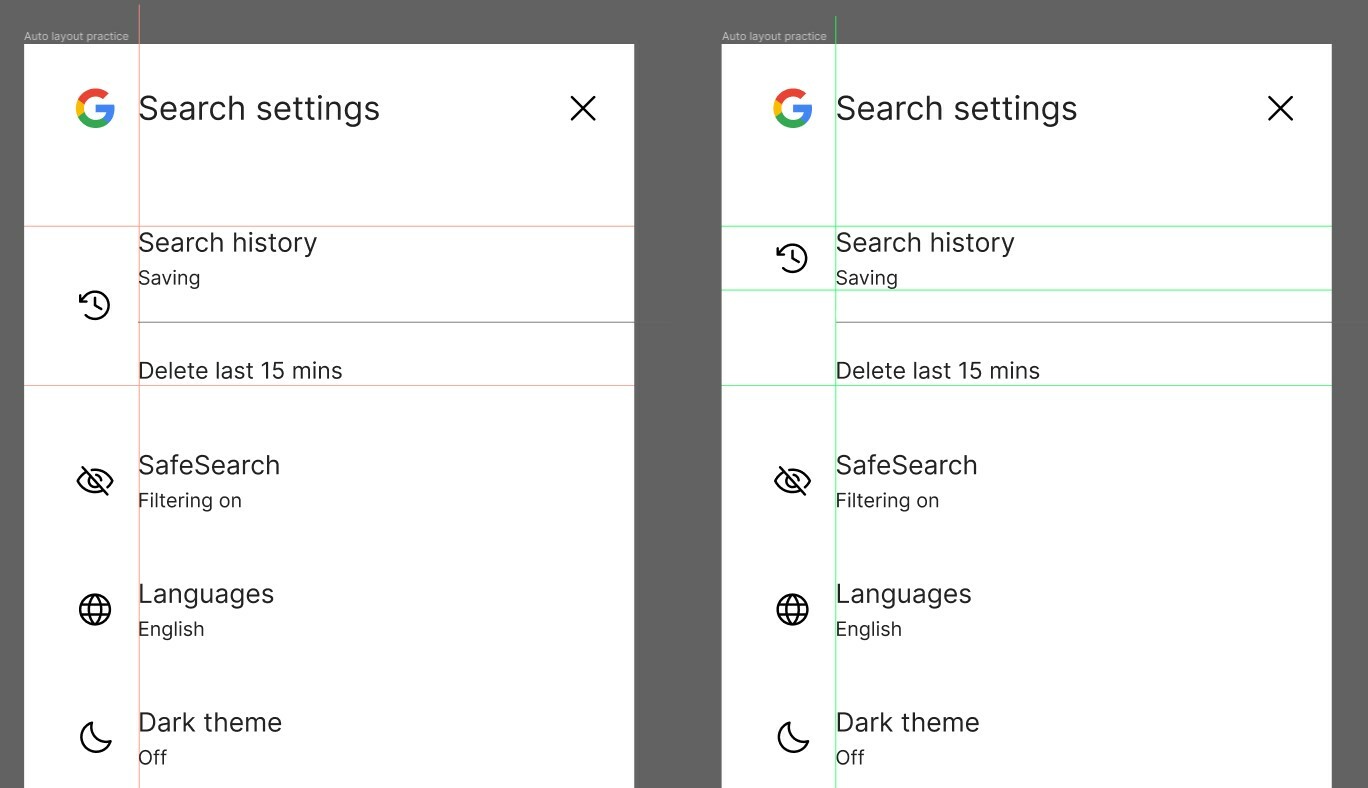Select 'Dark theme' label in left frame
The height and width of the screenshot is (788, 1368).
pyautogui.click(x=210, y=722)
